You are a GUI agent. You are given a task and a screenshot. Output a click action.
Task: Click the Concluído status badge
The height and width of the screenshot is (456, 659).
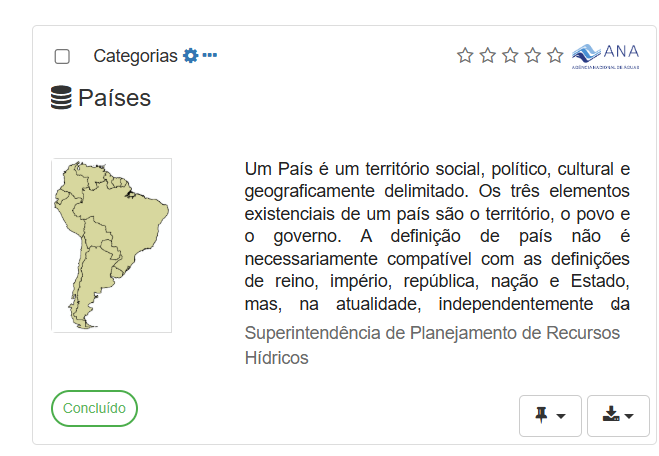point(94,408)
